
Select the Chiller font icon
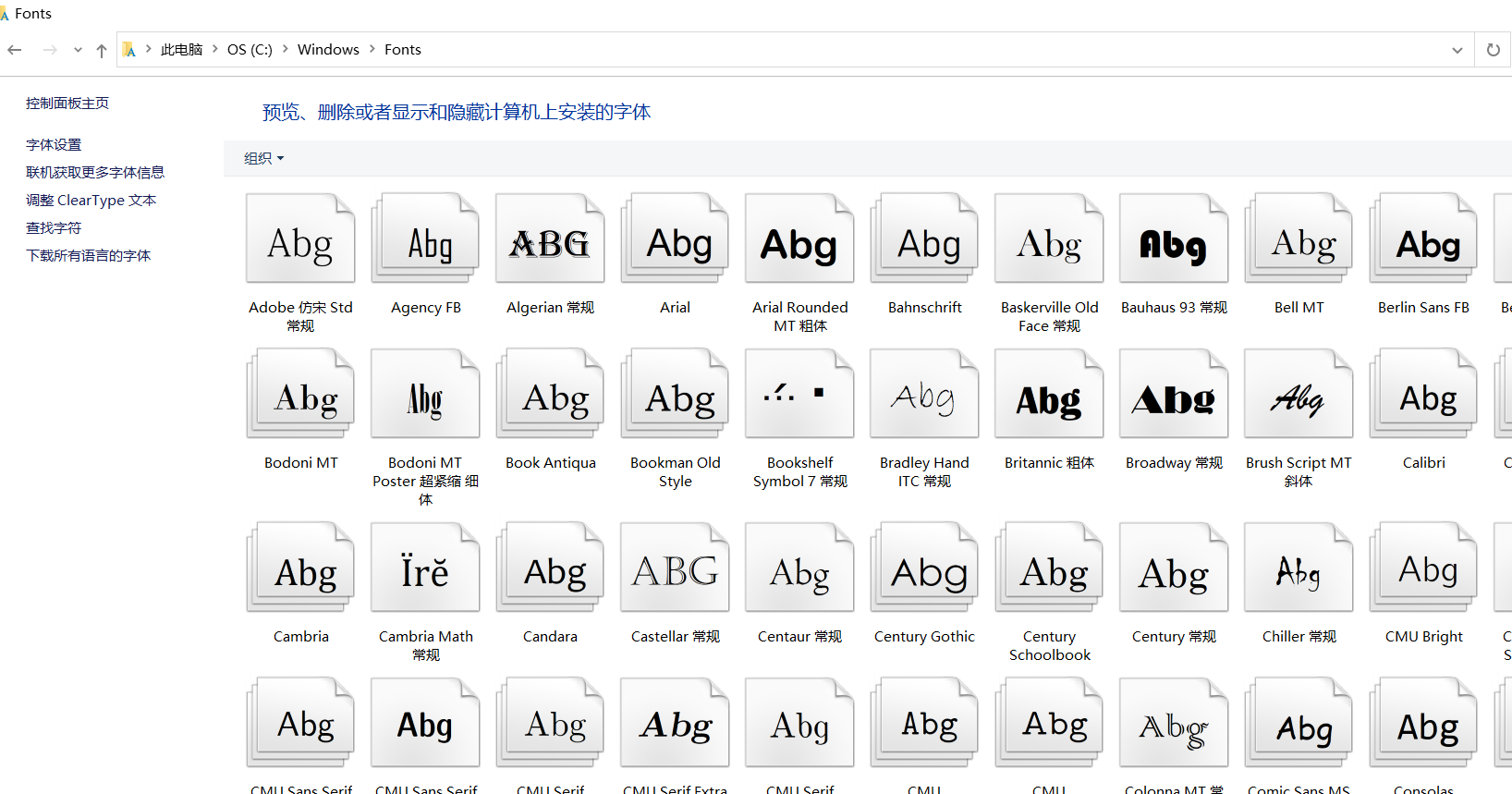1299,568
